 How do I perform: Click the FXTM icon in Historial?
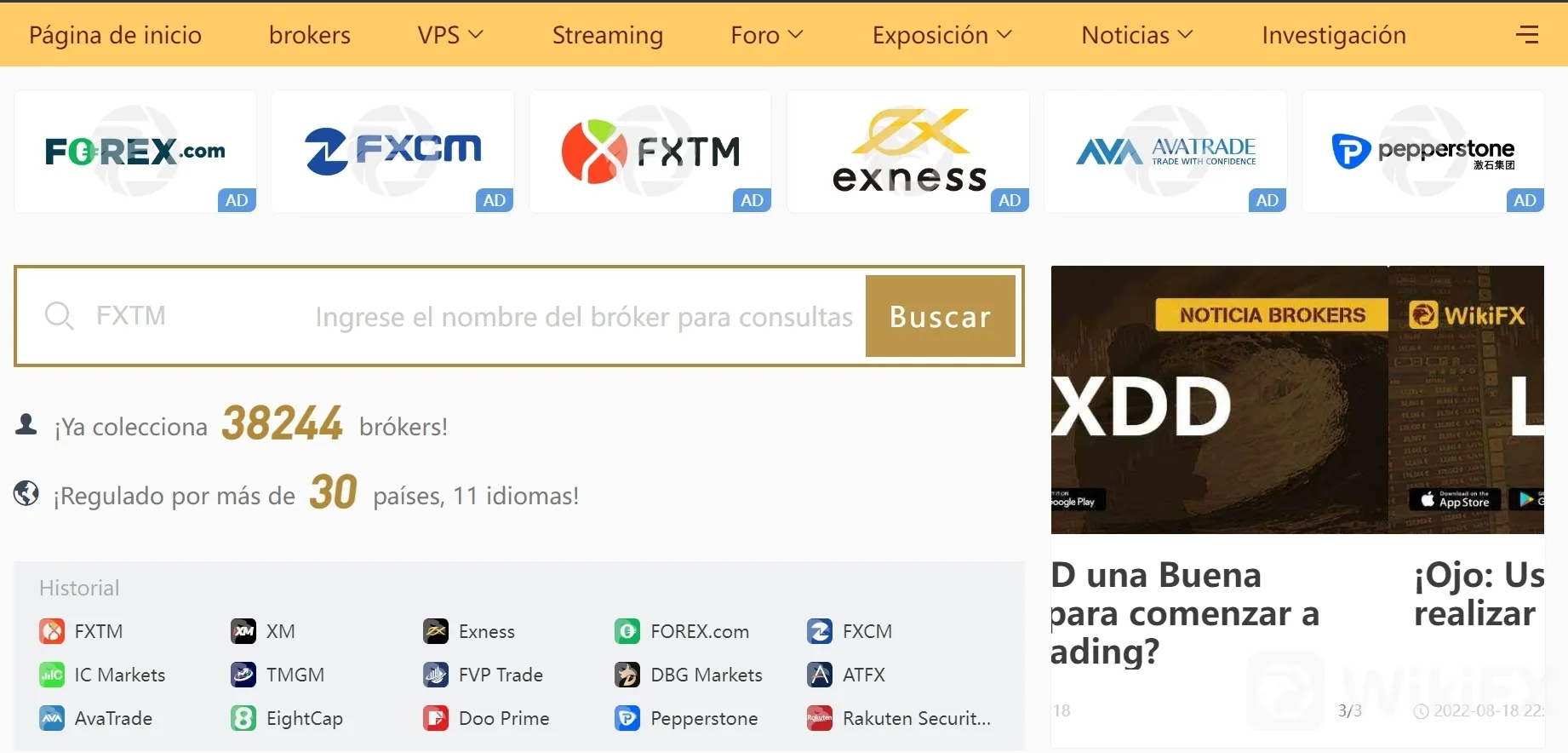[x=52, y=631]
